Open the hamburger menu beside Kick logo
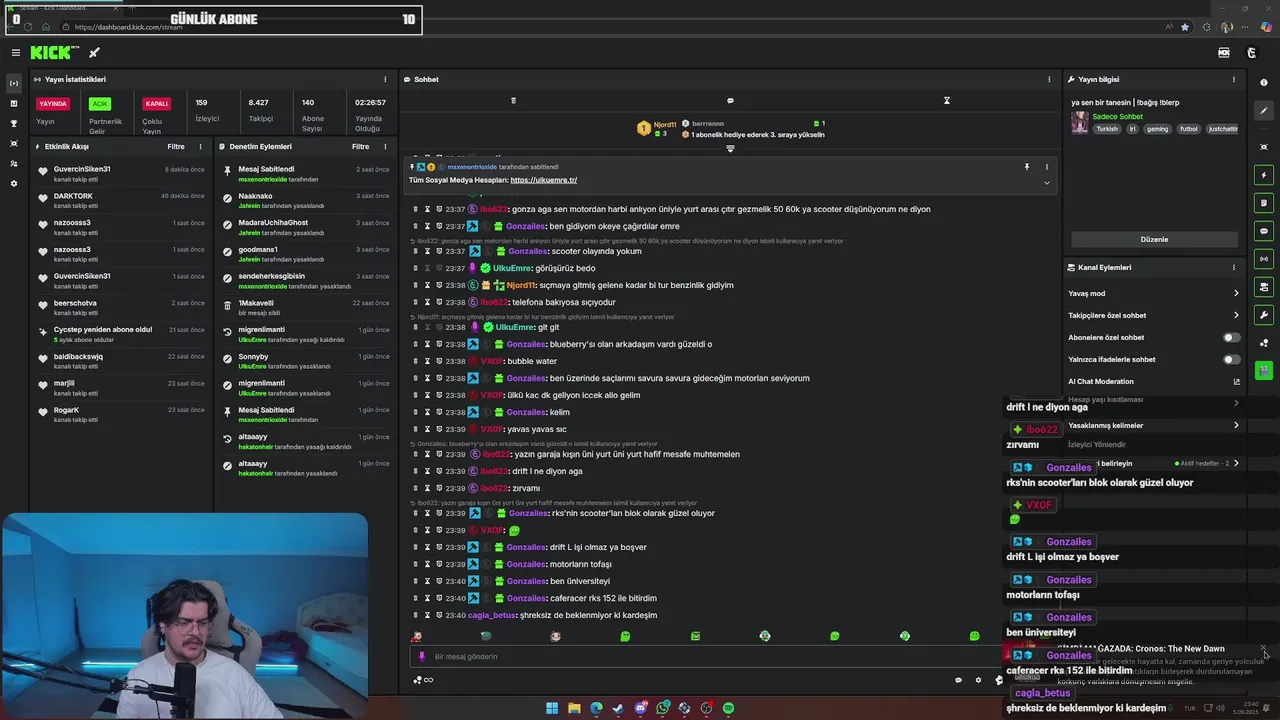The image size is (1280, 720). tap(15, 53)
